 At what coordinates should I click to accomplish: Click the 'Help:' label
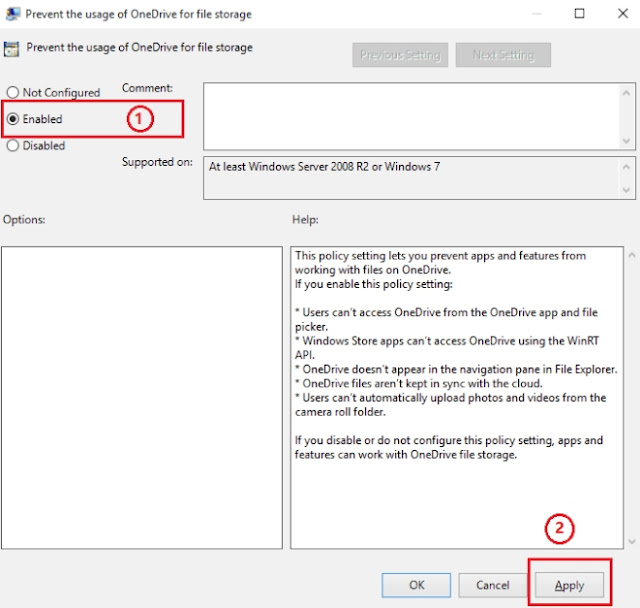tap(305, 220)
